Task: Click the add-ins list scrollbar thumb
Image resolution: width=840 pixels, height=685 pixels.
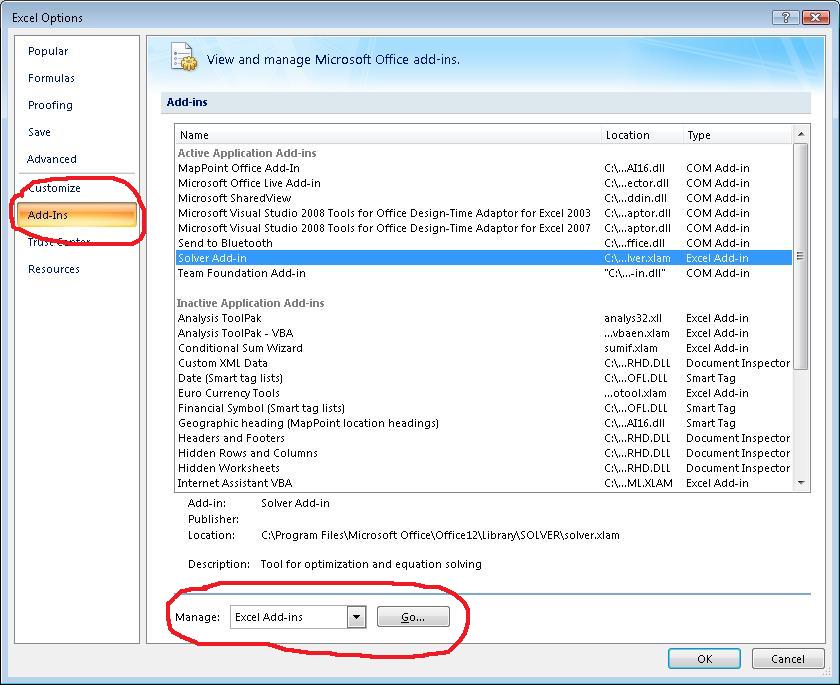Action: click(801, 256)
